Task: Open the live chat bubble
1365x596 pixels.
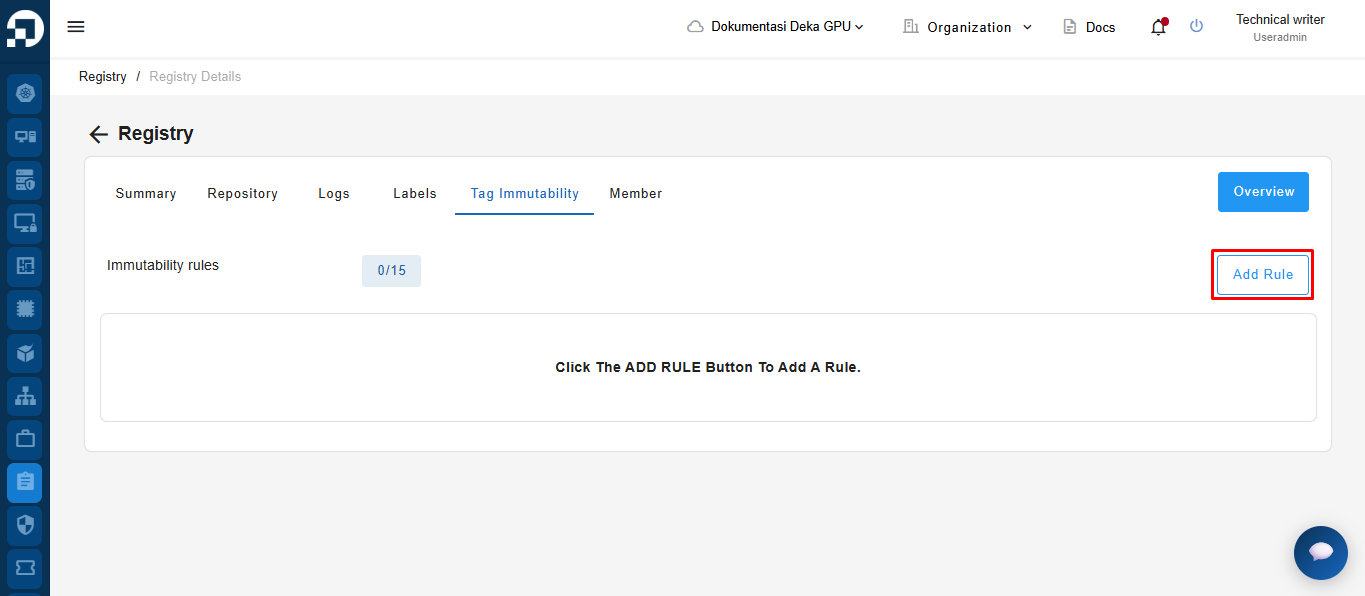Action: point(1320,552)
